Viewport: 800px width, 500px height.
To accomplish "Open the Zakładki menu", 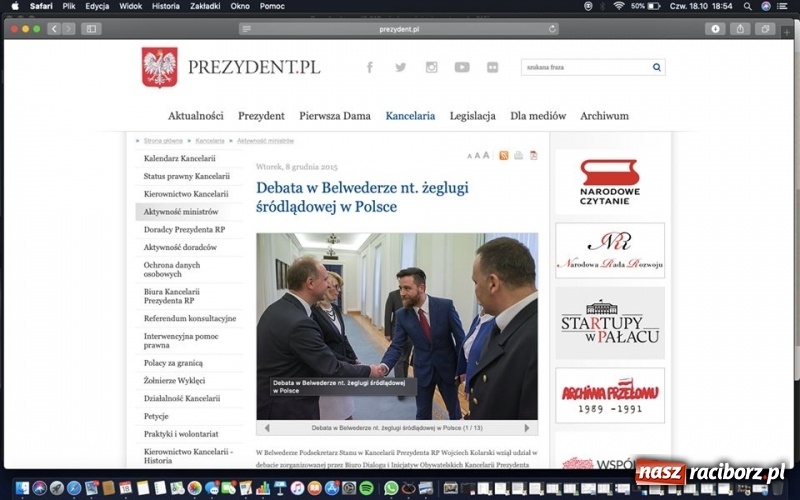I will (205, 6).
